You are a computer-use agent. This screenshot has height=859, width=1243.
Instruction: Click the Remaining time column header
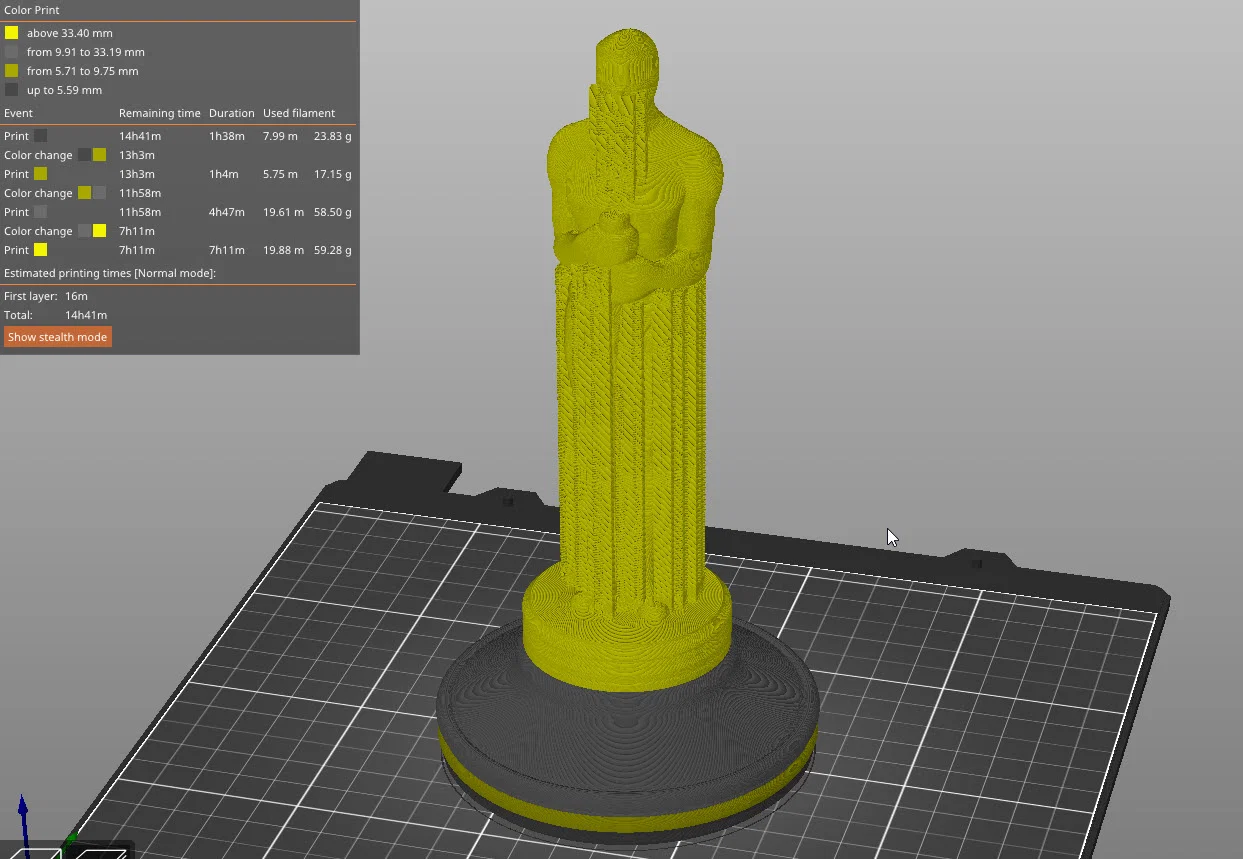tap(159, 113)
